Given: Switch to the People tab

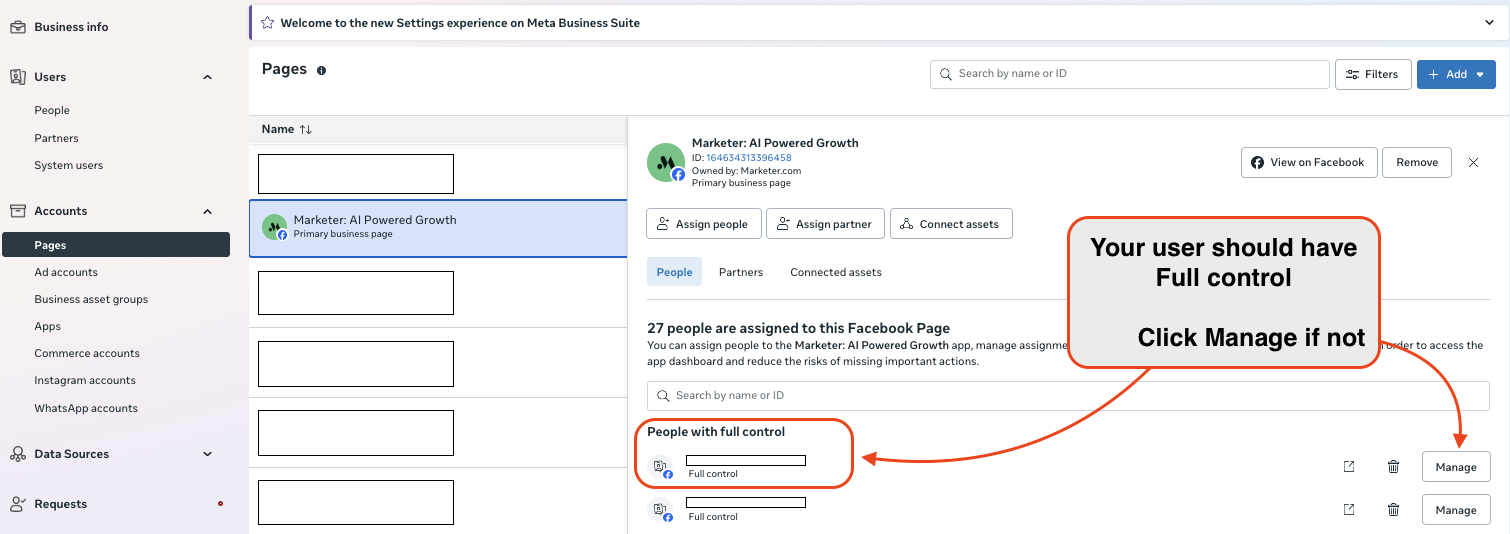Looking at the screenshot, I should [x=674, y=272].
